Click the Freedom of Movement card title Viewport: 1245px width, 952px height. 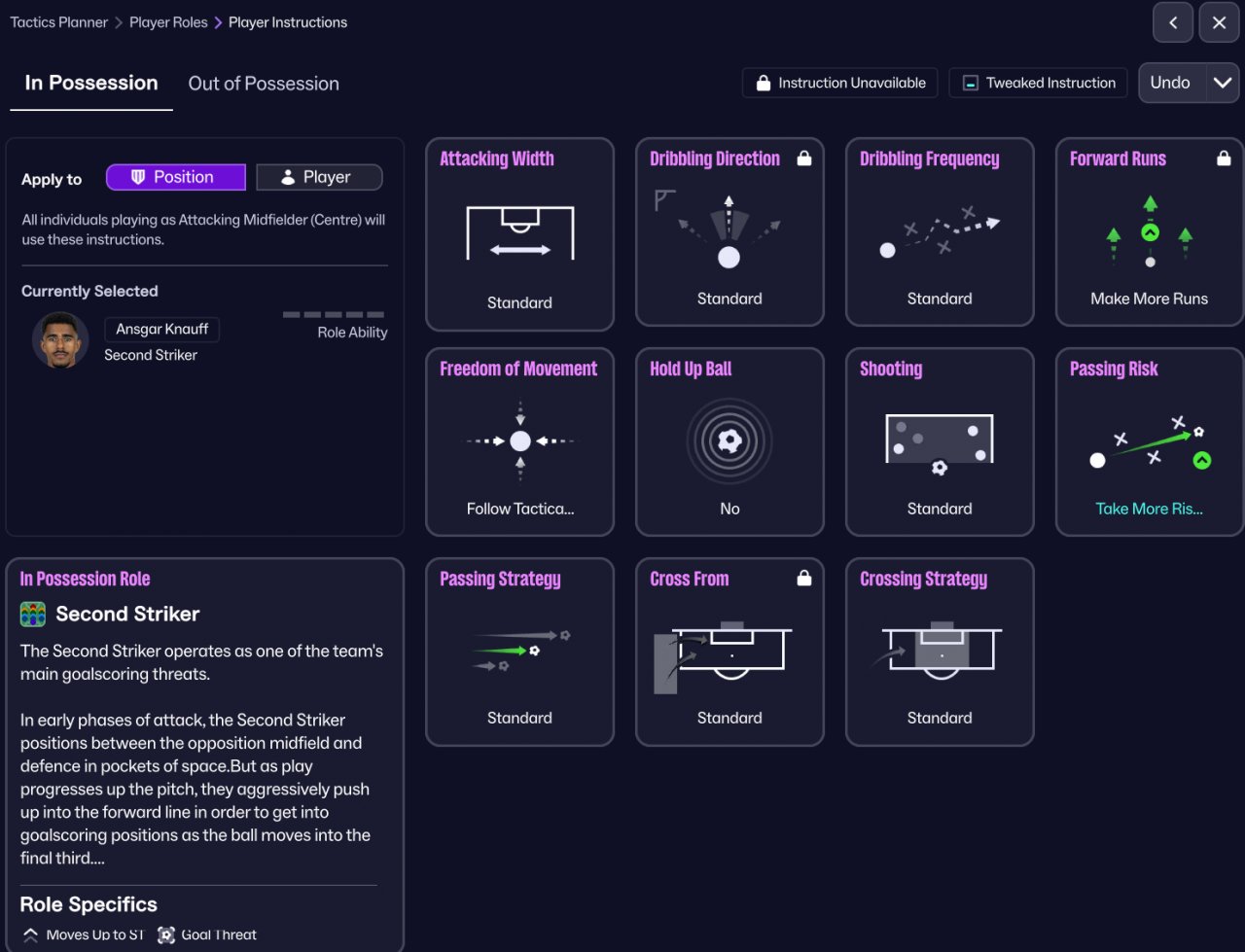click(518, 369)
